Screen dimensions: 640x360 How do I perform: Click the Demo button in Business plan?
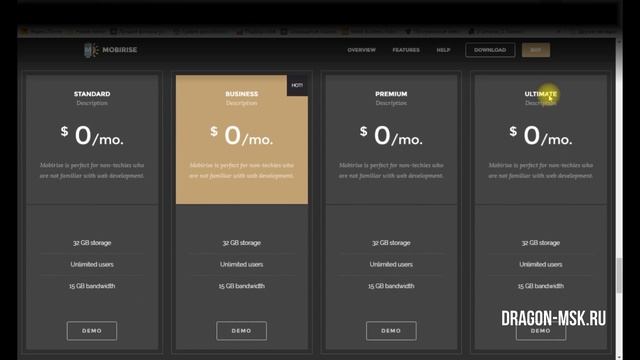[241, 331]
